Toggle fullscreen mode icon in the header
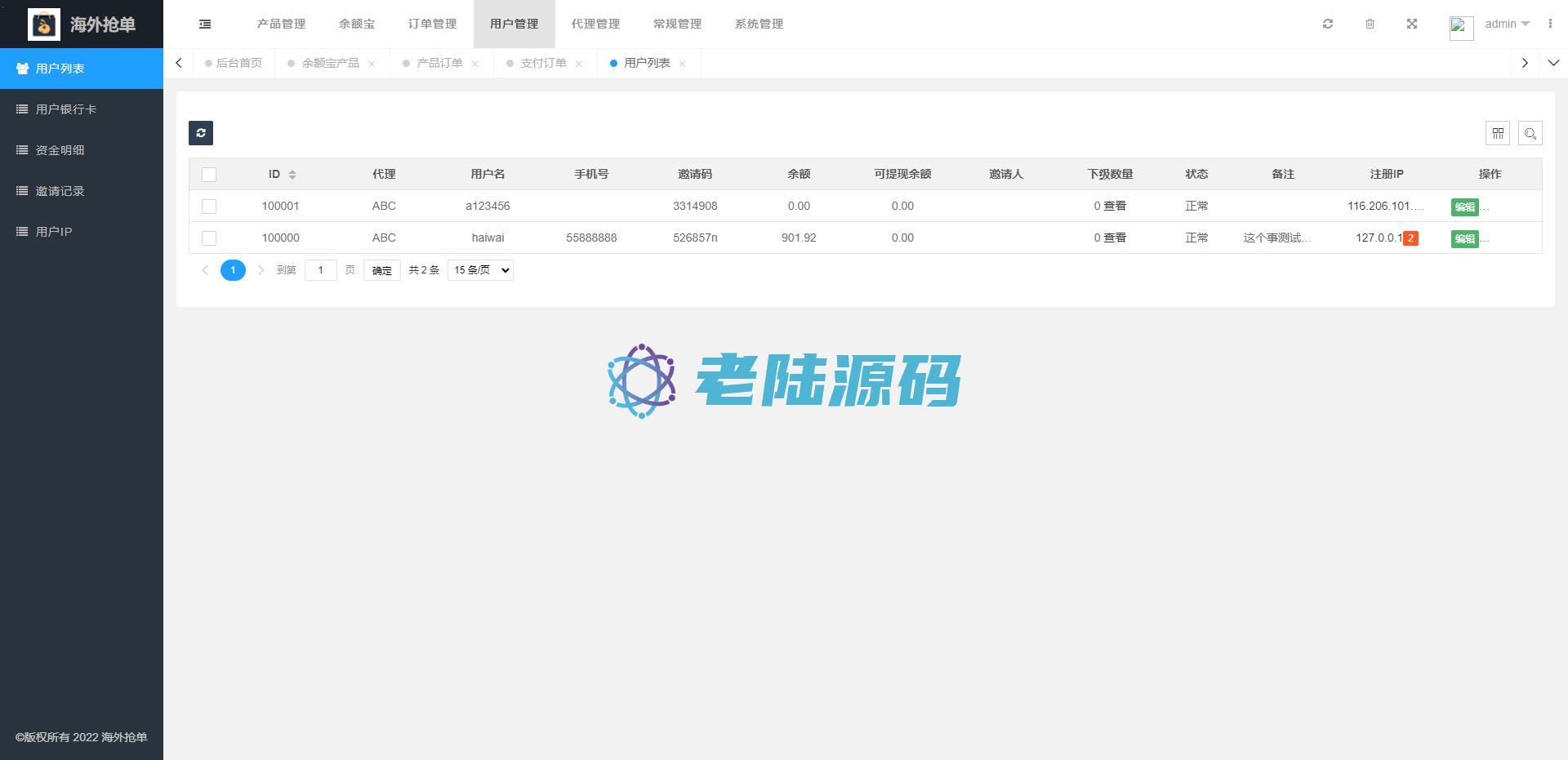 [x=1412, y=24]
